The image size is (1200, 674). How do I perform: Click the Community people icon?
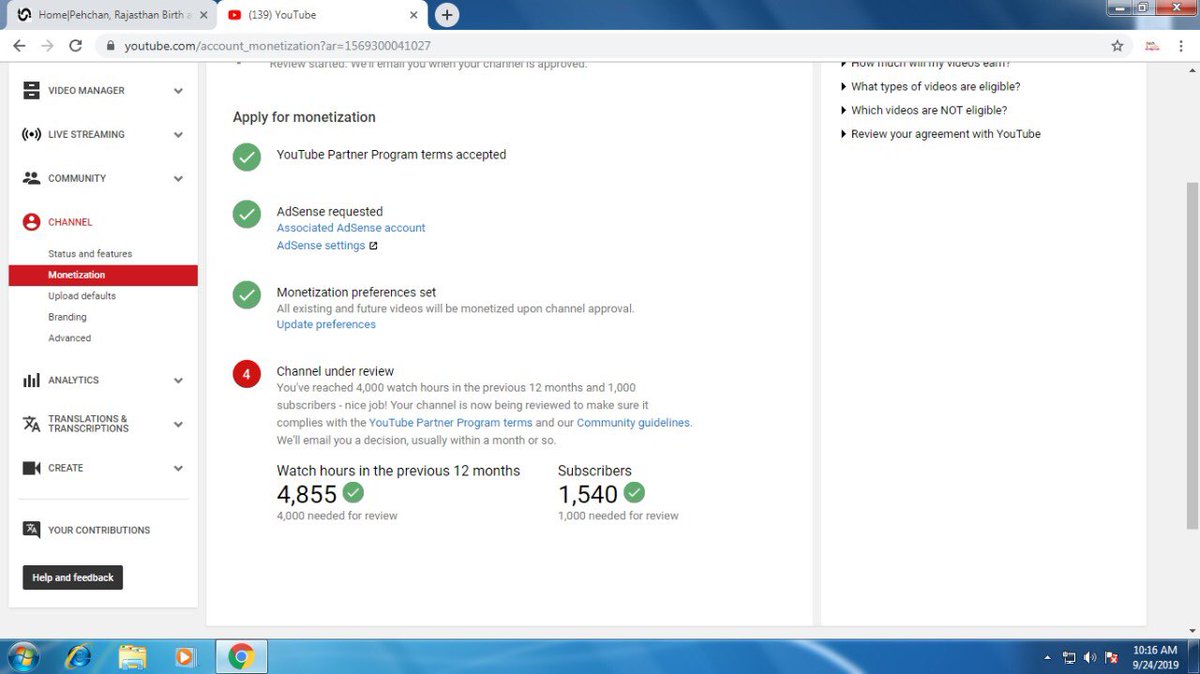(31, 178)
